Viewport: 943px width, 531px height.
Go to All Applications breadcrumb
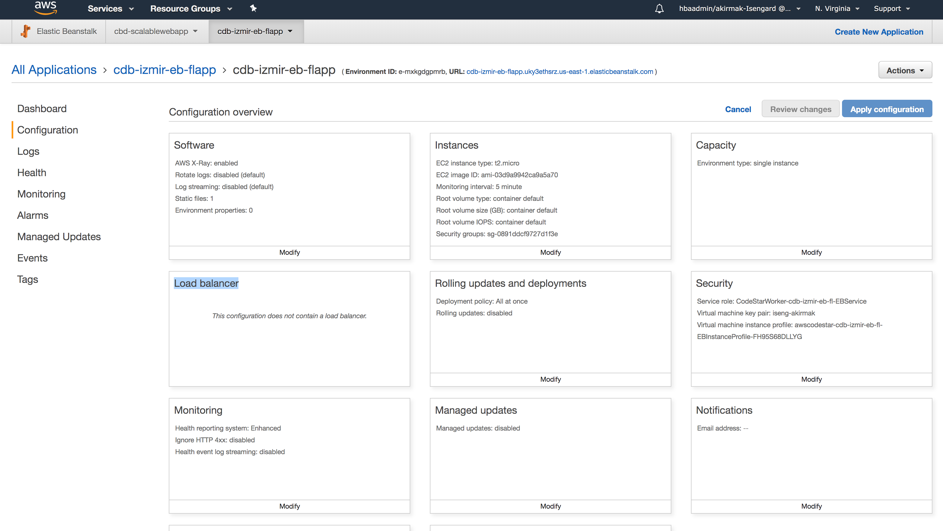point(54,70)
